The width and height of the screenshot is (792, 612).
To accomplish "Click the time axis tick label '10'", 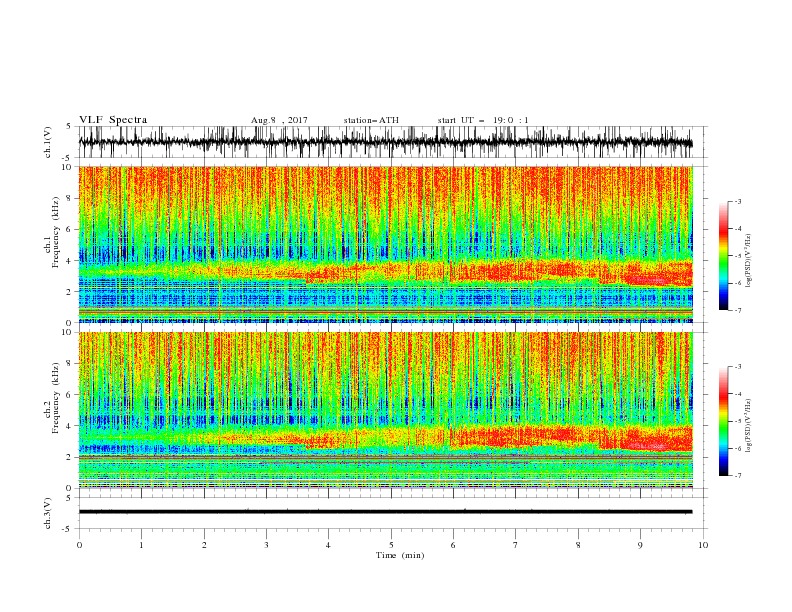I will pos(703,545).
